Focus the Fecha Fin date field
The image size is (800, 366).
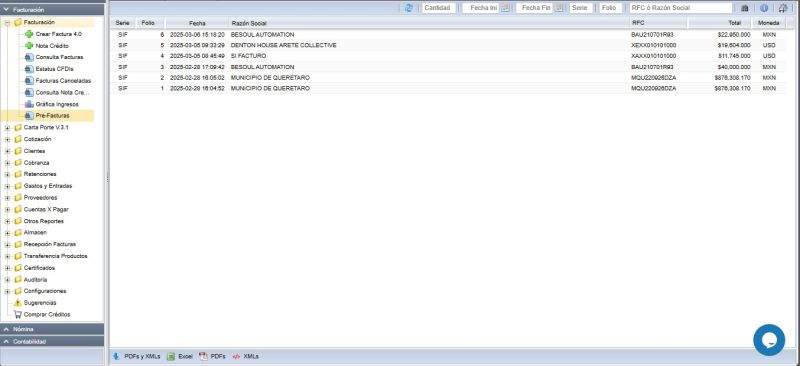pyautogui.click(x=535, y=8)
